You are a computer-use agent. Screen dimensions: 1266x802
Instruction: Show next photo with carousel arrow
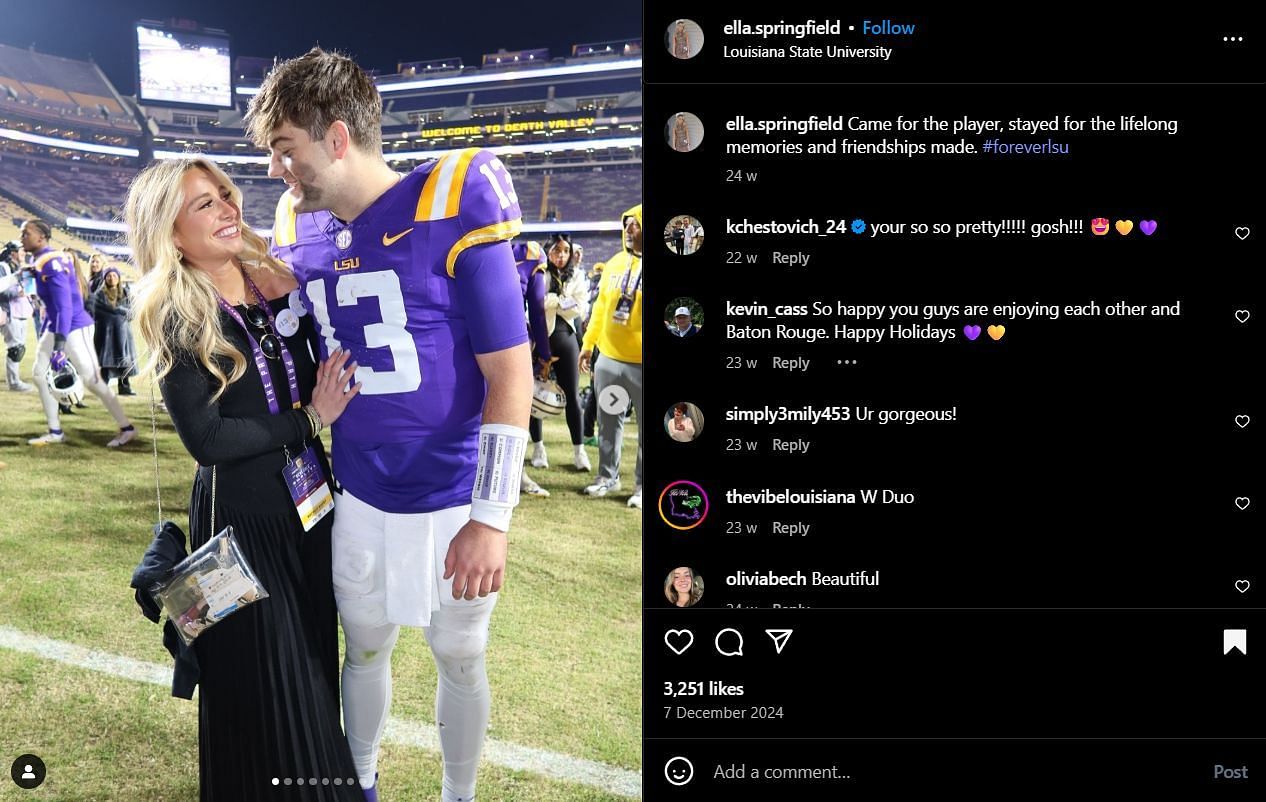[614, 400]
